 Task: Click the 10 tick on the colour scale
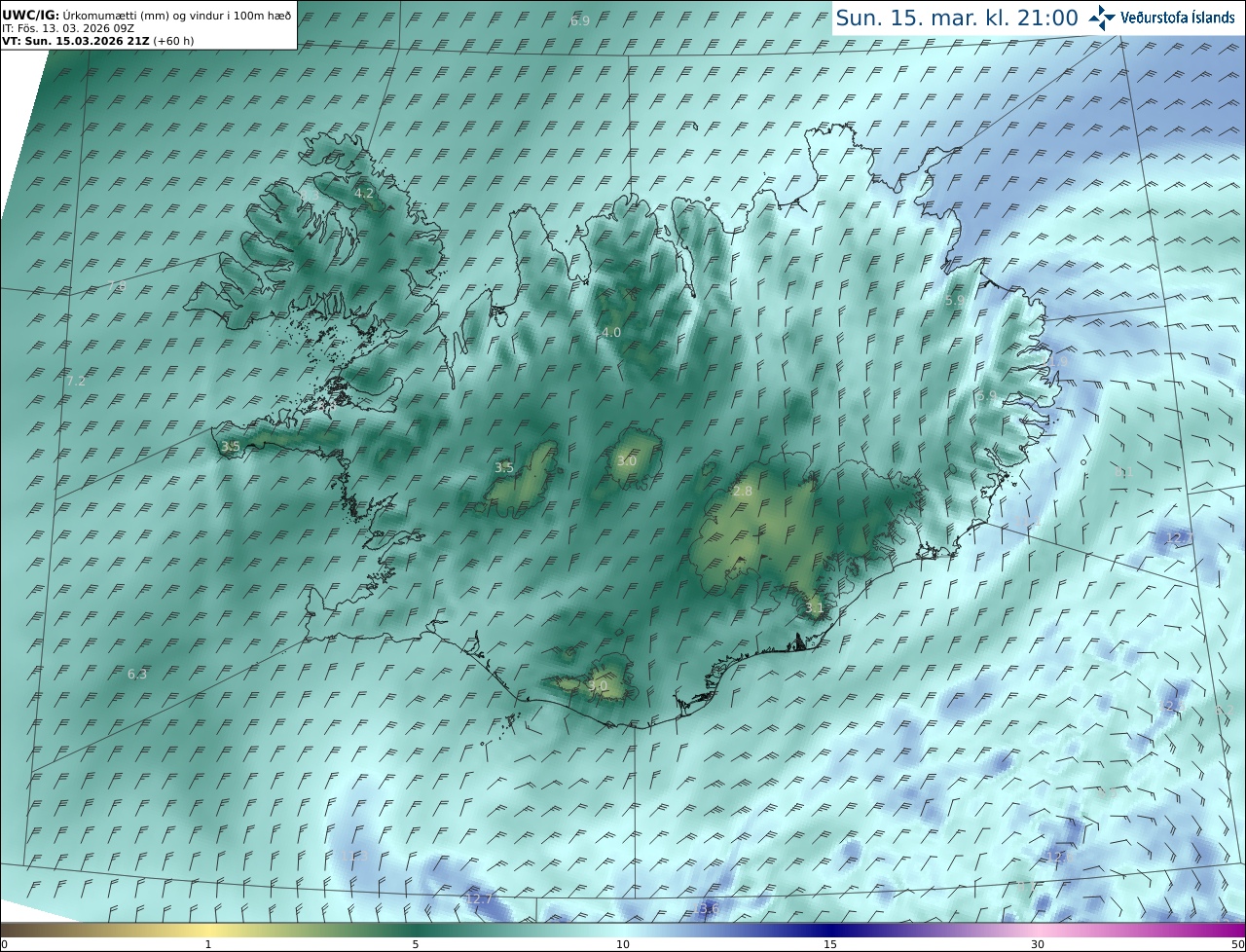click(623, 944)
